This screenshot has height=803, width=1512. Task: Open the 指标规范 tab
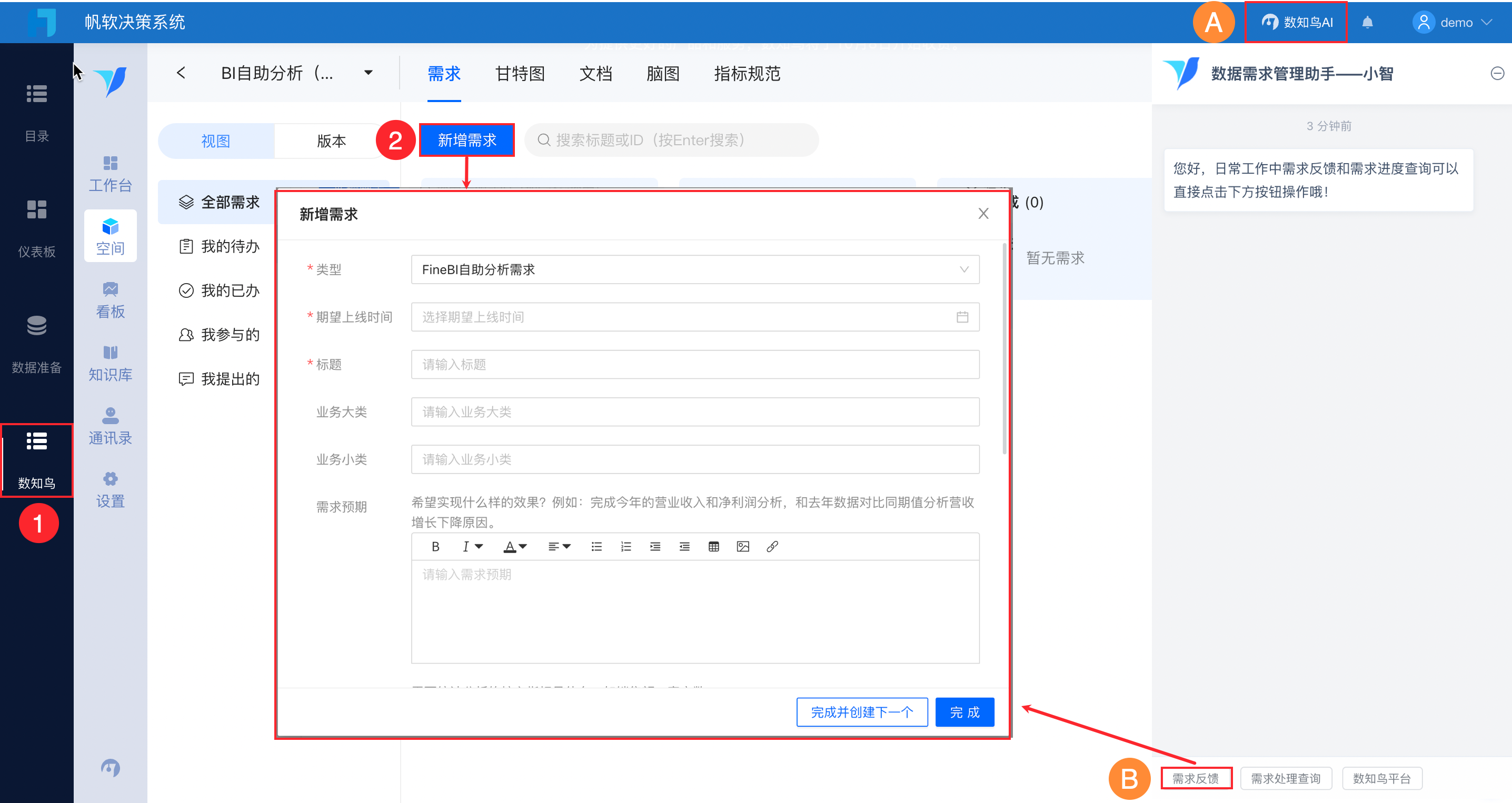[x=747, y=74]
